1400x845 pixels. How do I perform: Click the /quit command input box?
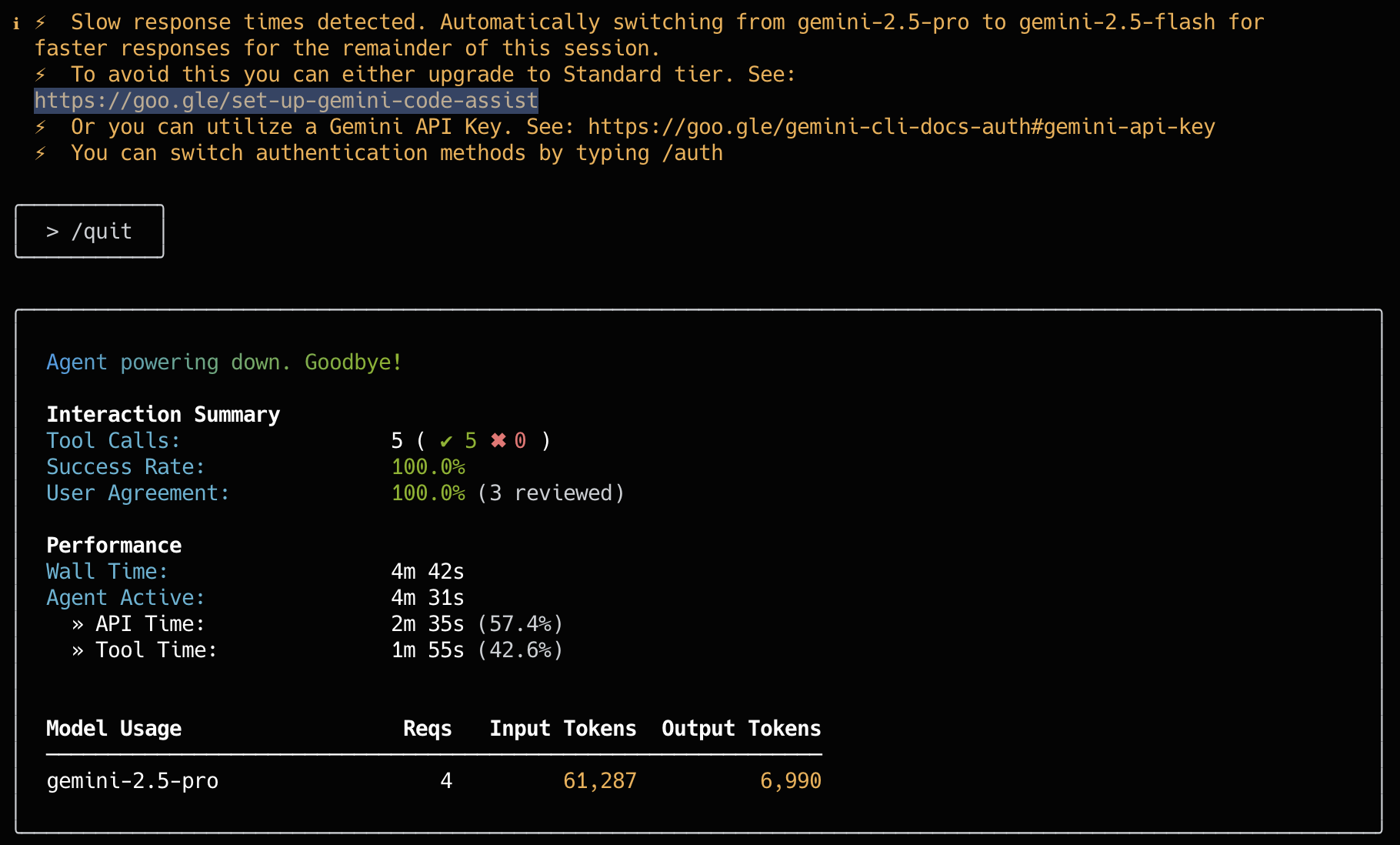tap(89, 231)
